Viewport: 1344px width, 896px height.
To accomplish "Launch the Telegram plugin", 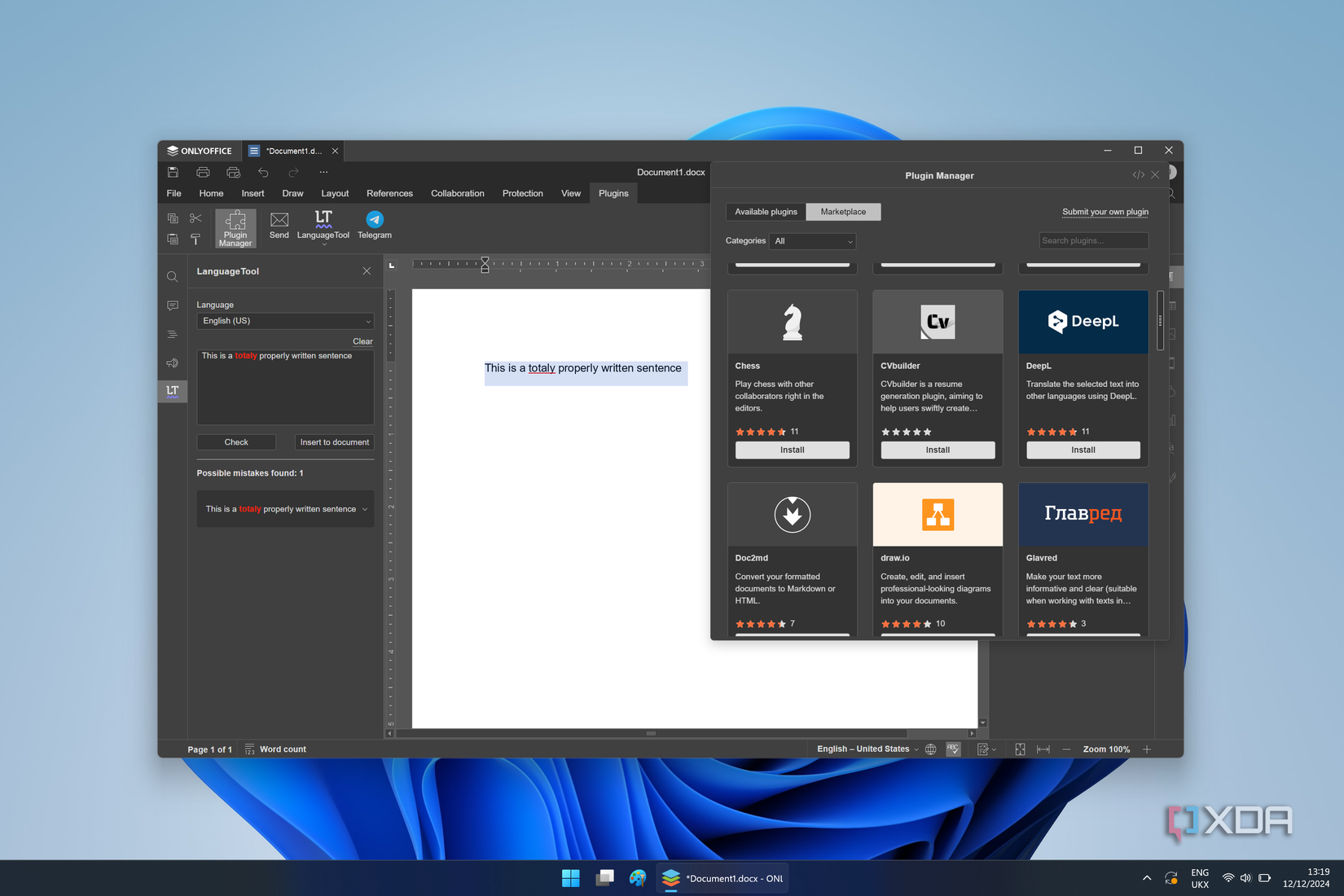I will 375,225.
